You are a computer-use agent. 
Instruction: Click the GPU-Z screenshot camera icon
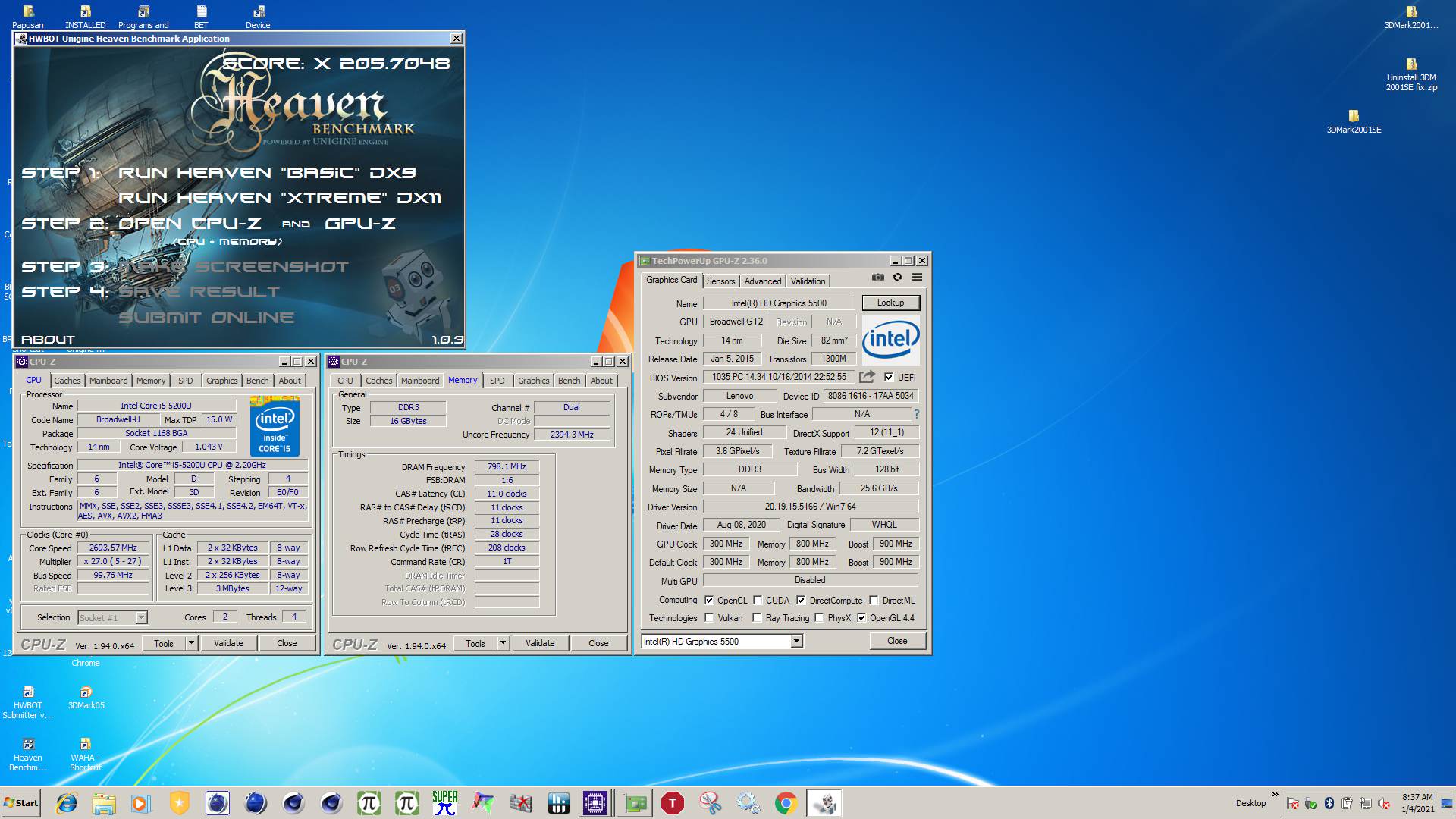(x=877, y=278)
